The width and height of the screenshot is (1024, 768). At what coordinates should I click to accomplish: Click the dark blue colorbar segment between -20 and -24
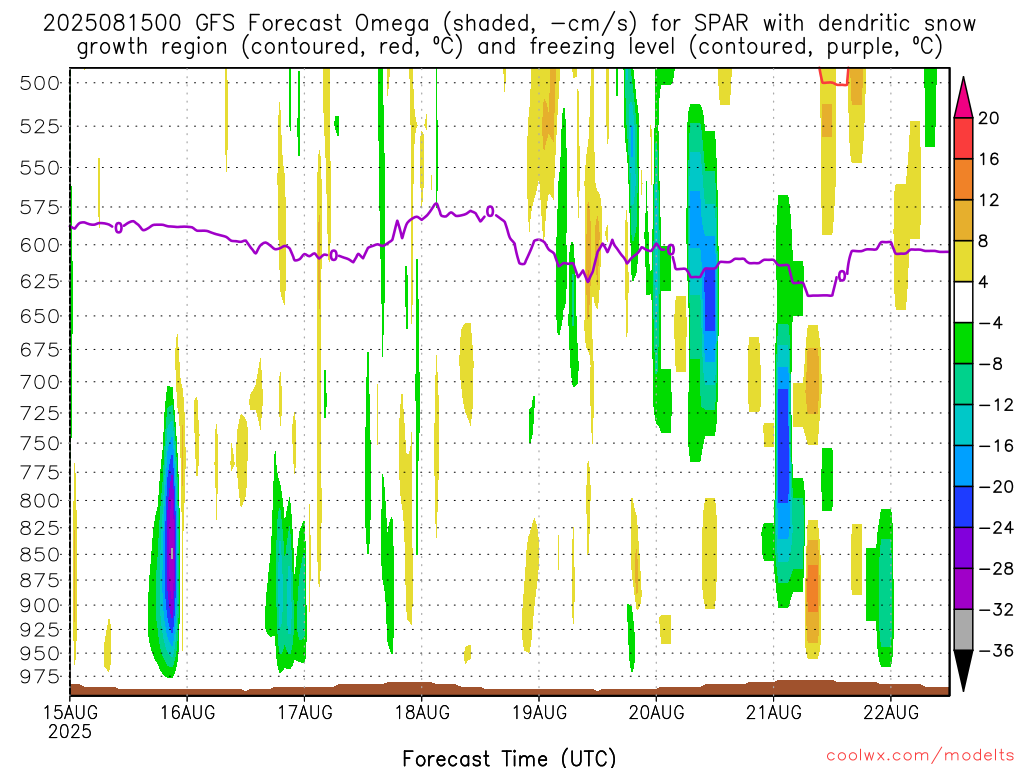click(x=963, y=507)
